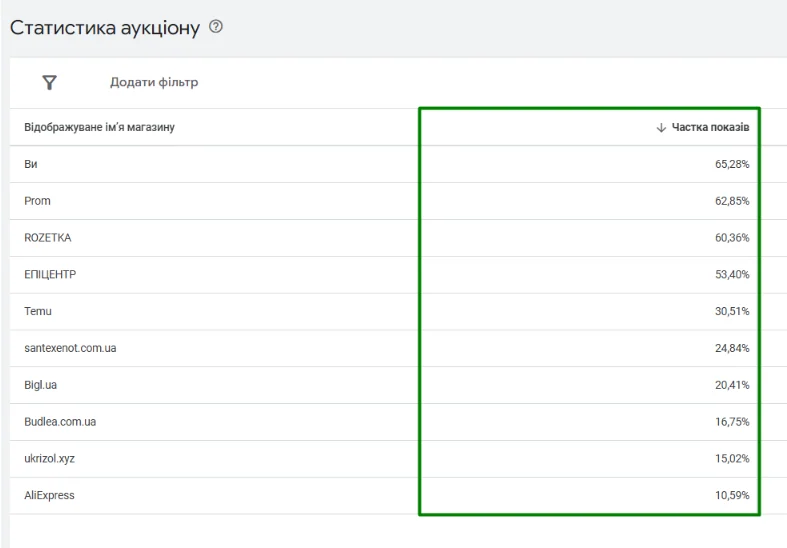Screen dimensions: 787x548
Task: Click the 20,41% impression share value
Action: (732, 385)
